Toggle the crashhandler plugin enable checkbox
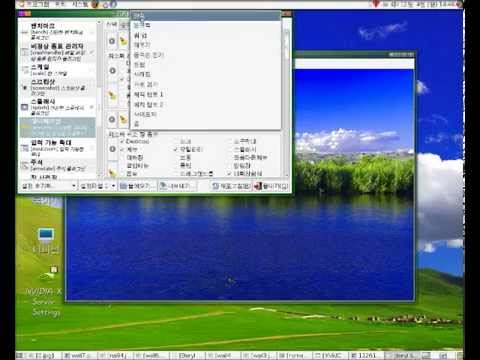 [x=92, y=52]
